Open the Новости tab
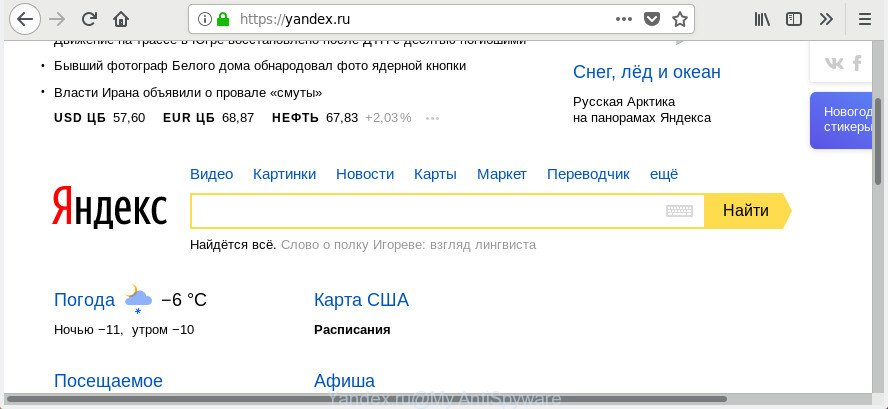The height and width of the screenshot is (409, 888). tap(365, 174)
